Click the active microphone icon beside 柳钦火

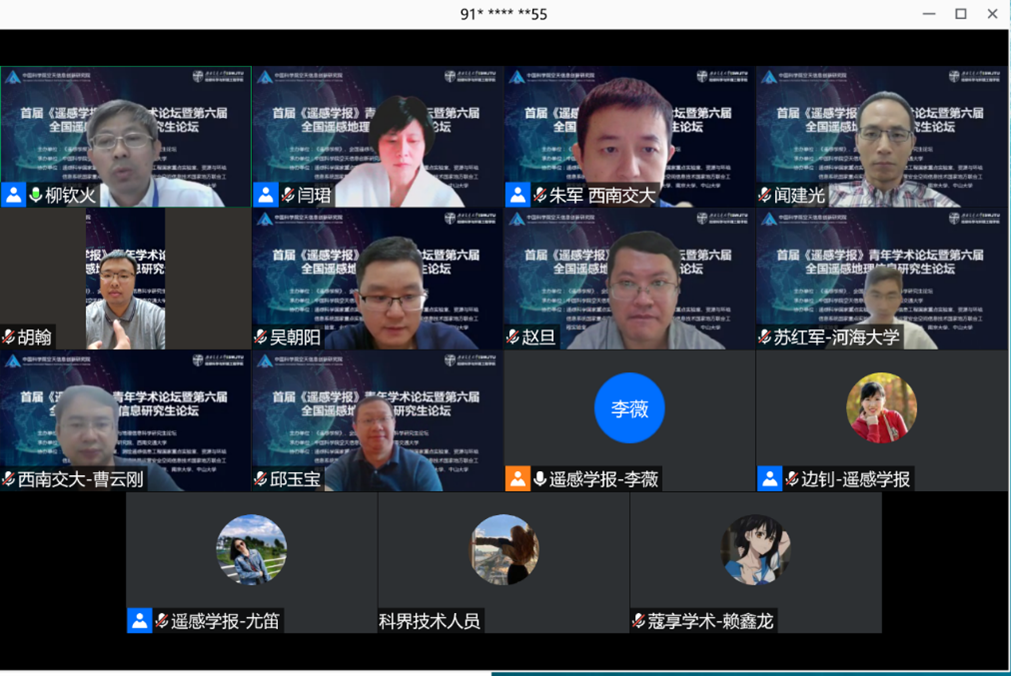(x=36, y=195)
